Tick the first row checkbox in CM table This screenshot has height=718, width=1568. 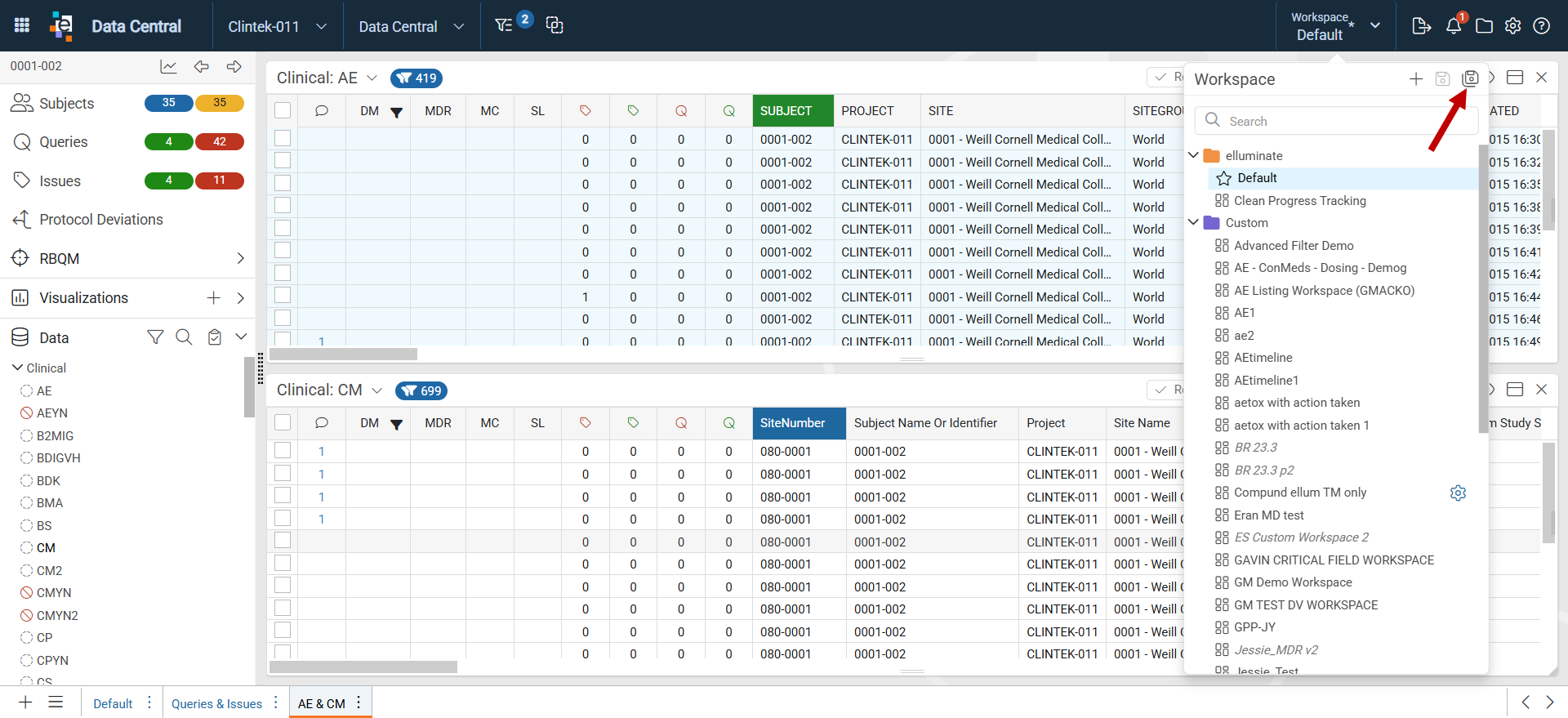tap(283, 450)
